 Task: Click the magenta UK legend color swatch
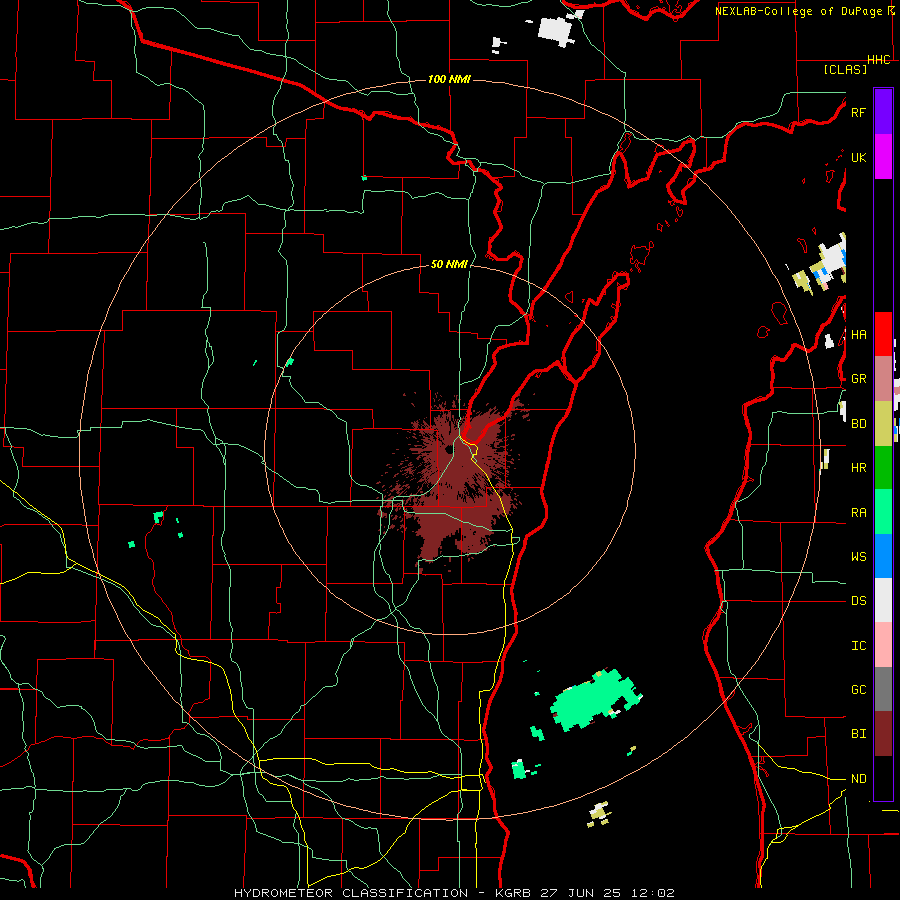pyautogui.click(x=883, y=157)
